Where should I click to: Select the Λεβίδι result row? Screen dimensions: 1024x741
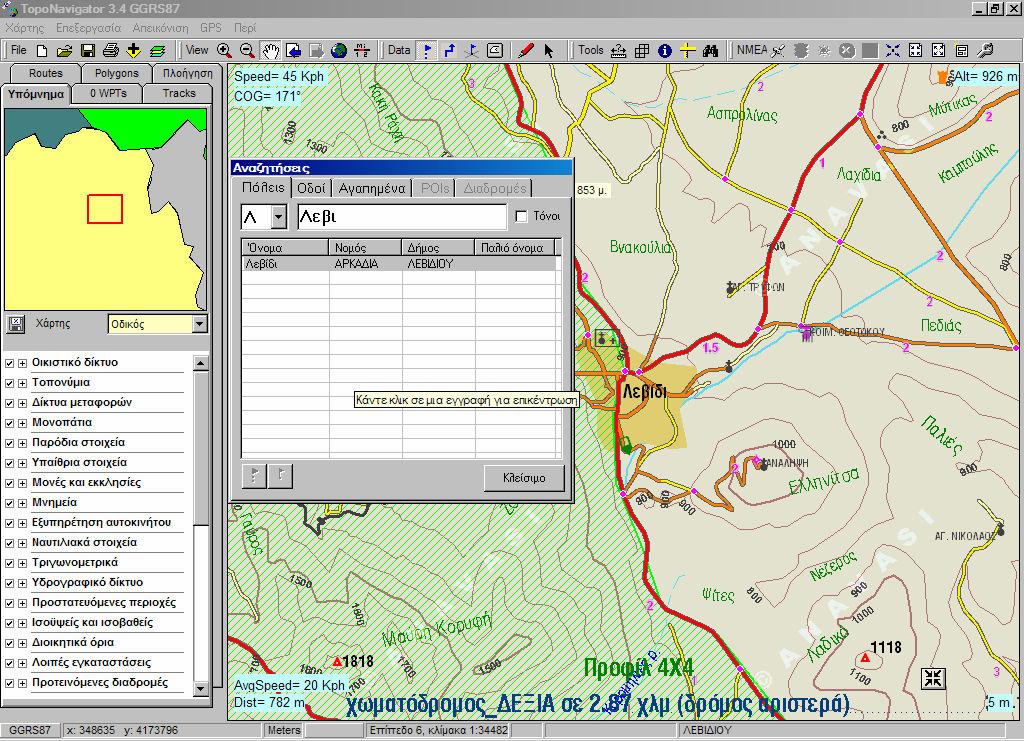point(399,264)
